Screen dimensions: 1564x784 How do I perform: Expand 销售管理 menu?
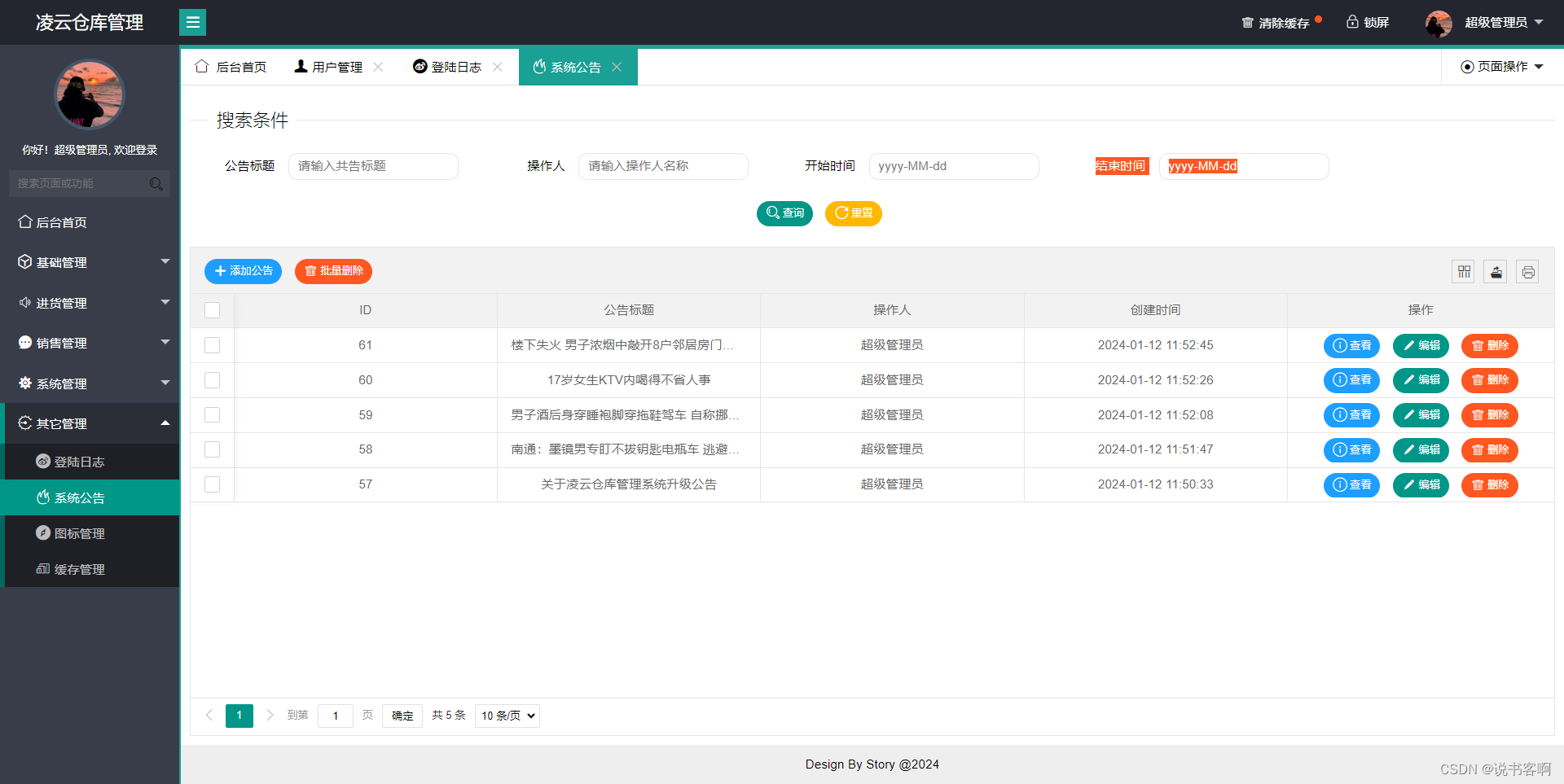pos(90,343)
